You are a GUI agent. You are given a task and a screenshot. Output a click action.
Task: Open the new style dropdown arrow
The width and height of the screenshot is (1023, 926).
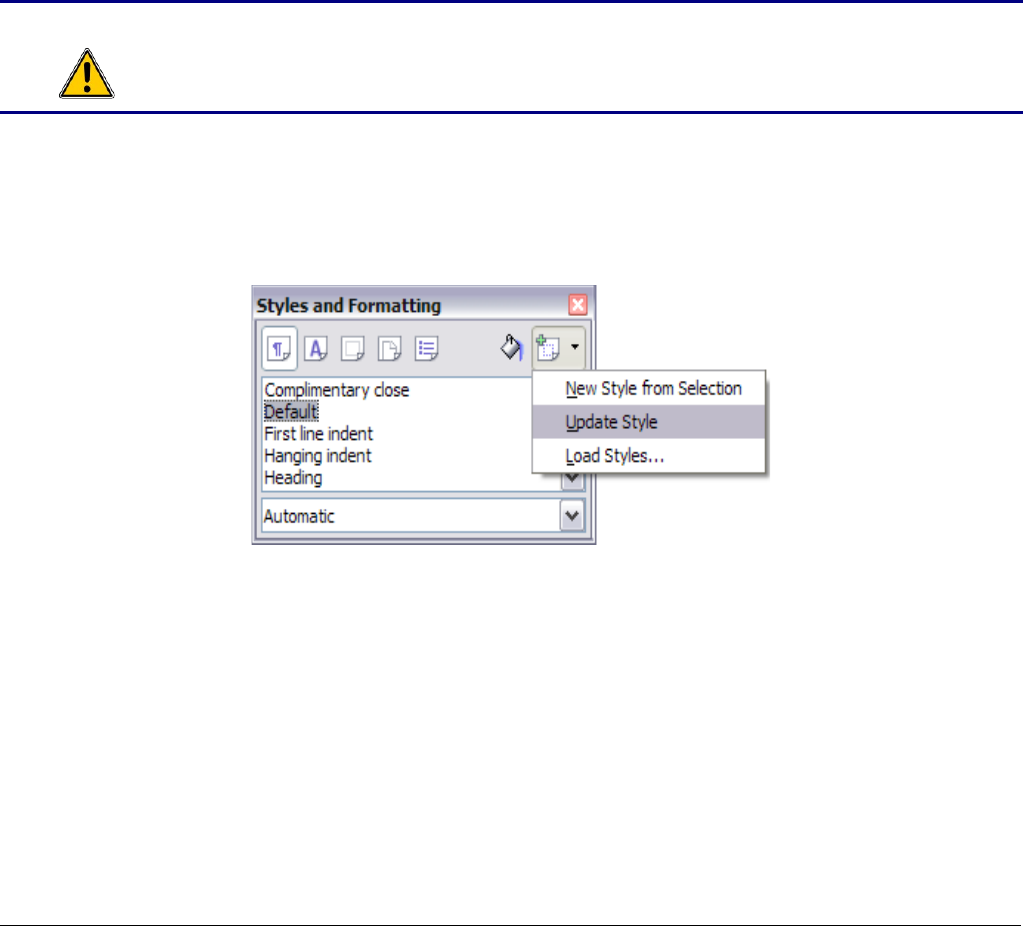574,347
